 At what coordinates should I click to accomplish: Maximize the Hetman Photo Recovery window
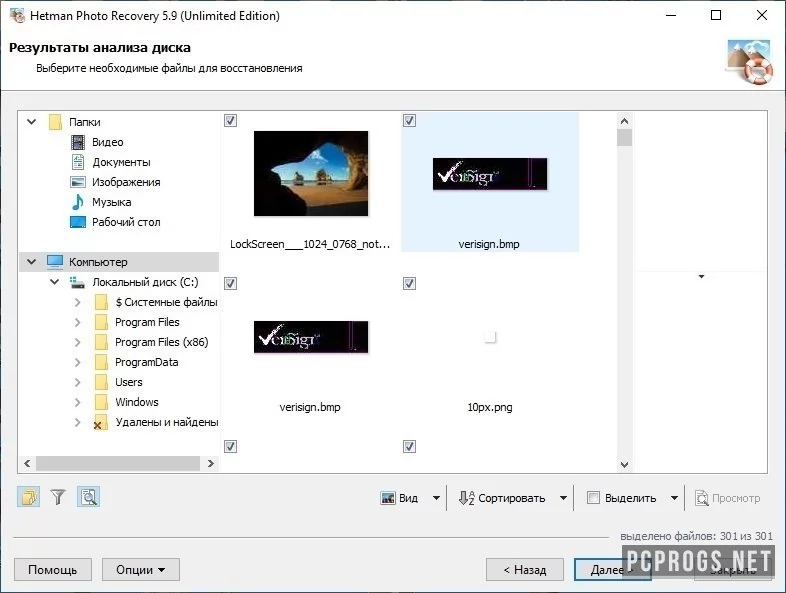(716, 16)
